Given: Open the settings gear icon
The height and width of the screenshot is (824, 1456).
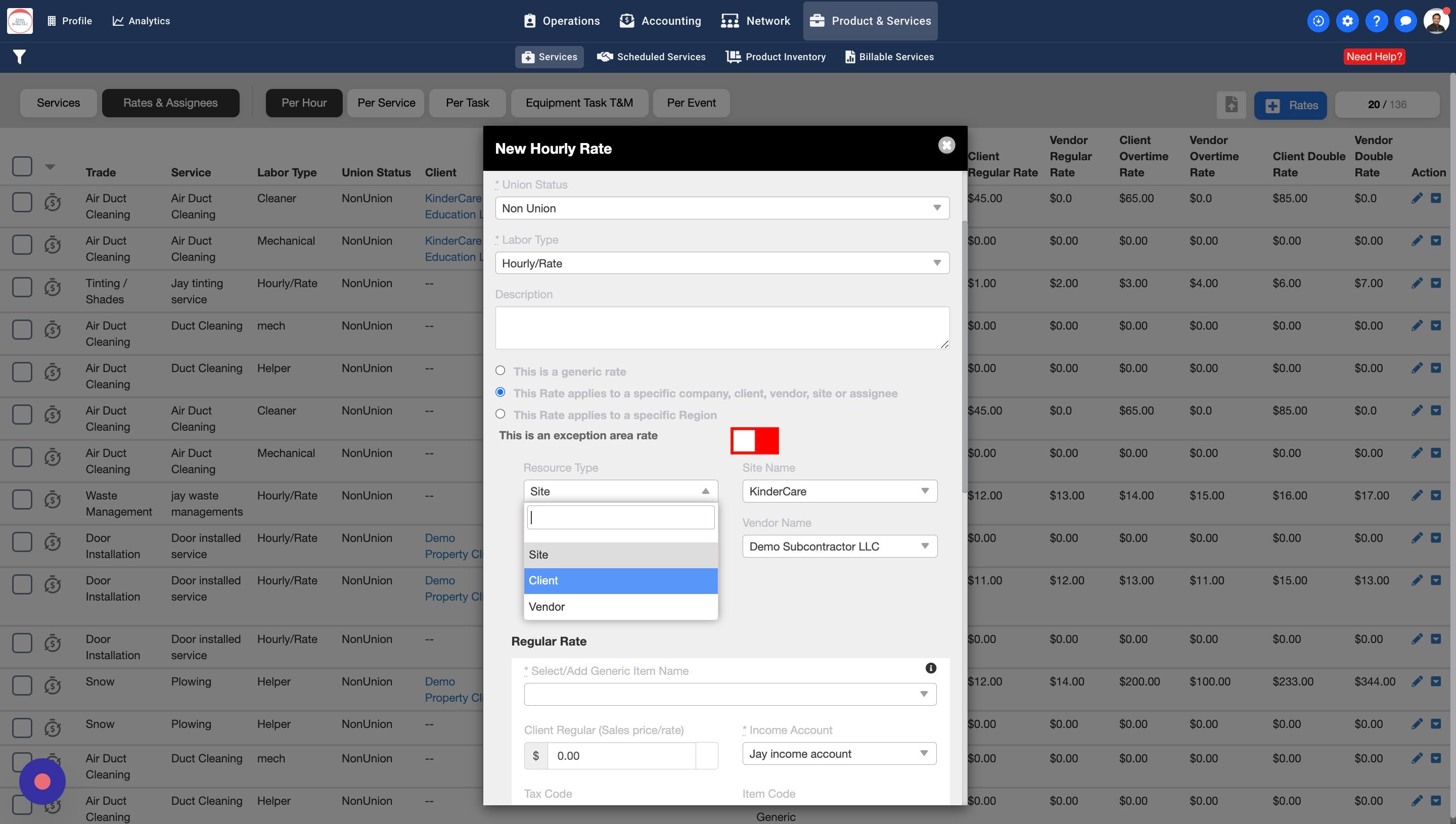Looking at the screenshot, I should pos(1347,21).
